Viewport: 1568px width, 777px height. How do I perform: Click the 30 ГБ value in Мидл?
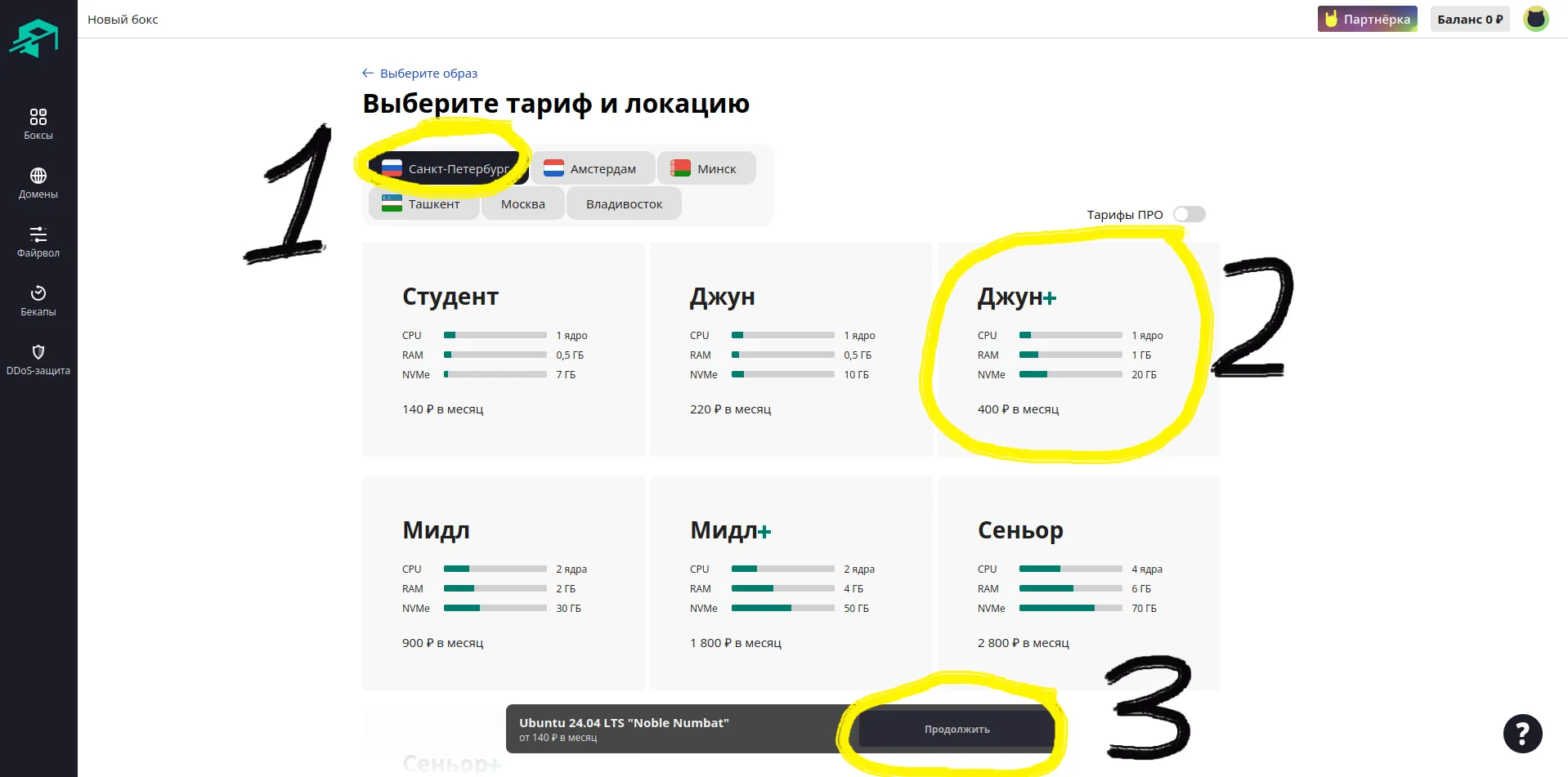pyautogui.click(x=568, y=608)
